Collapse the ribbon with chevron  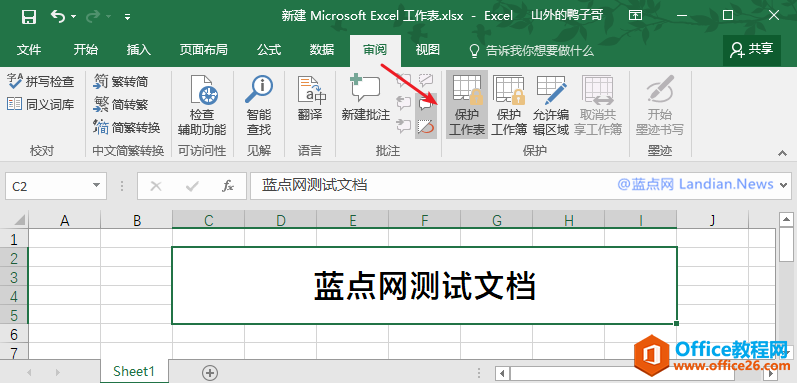point(782,153)
